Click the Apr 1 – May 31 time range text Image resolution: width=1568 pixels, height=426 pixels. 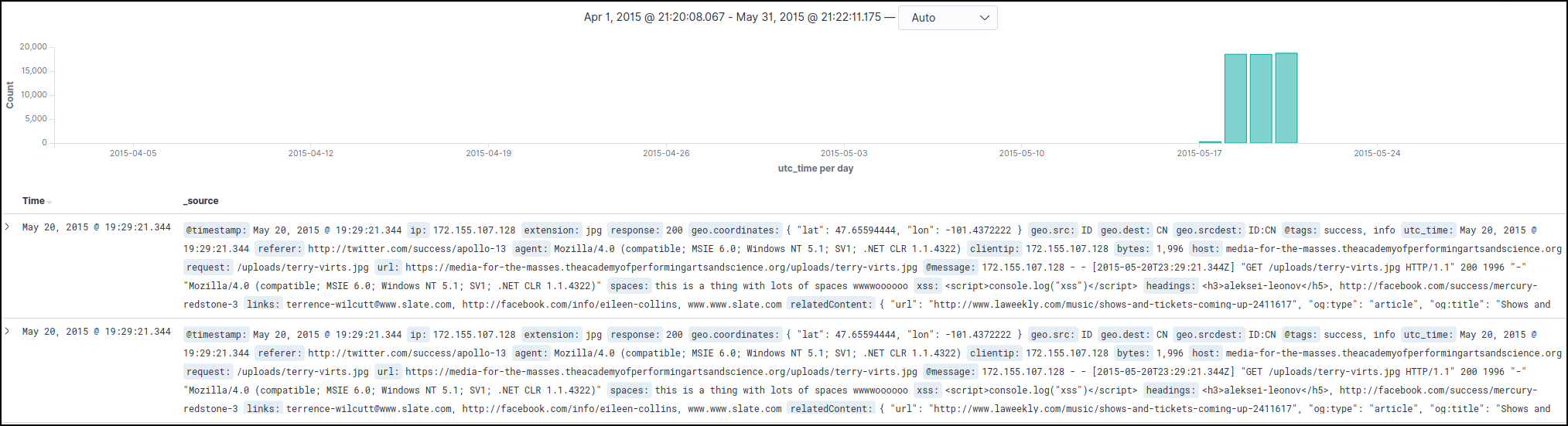coord(732,17)
